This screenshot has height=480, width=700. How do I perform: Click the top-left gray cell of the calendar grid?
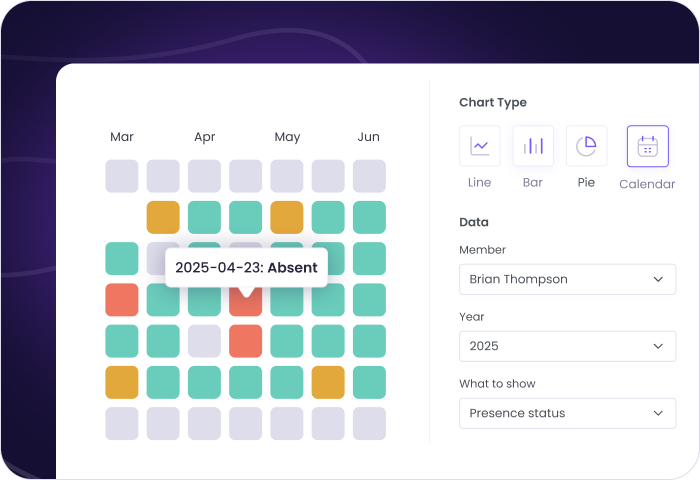pos(122,176)
